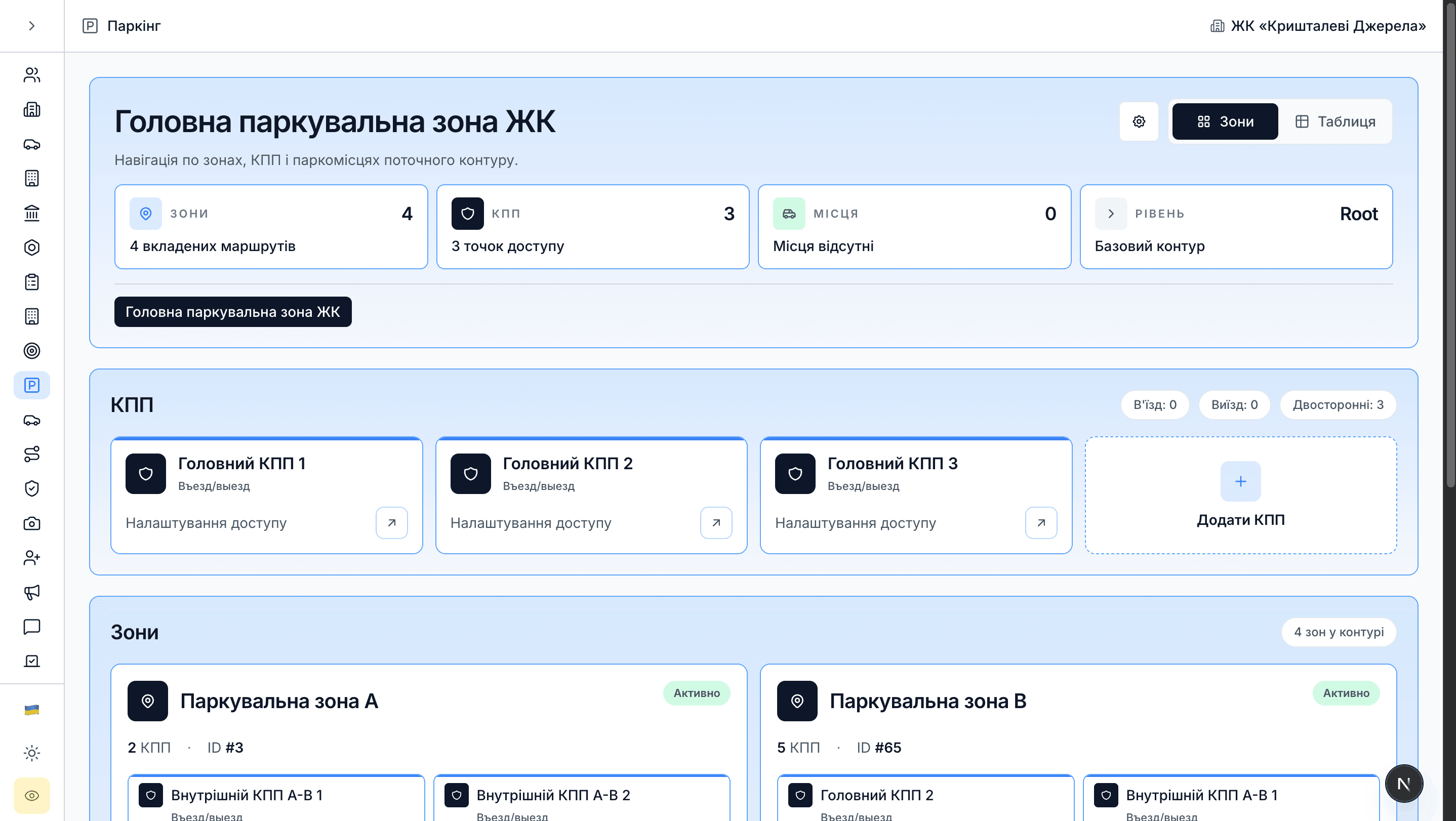Screen dimensions: 1456x821
Task: Open the route path icon in sidebar
Action: [x=32, y=455]
